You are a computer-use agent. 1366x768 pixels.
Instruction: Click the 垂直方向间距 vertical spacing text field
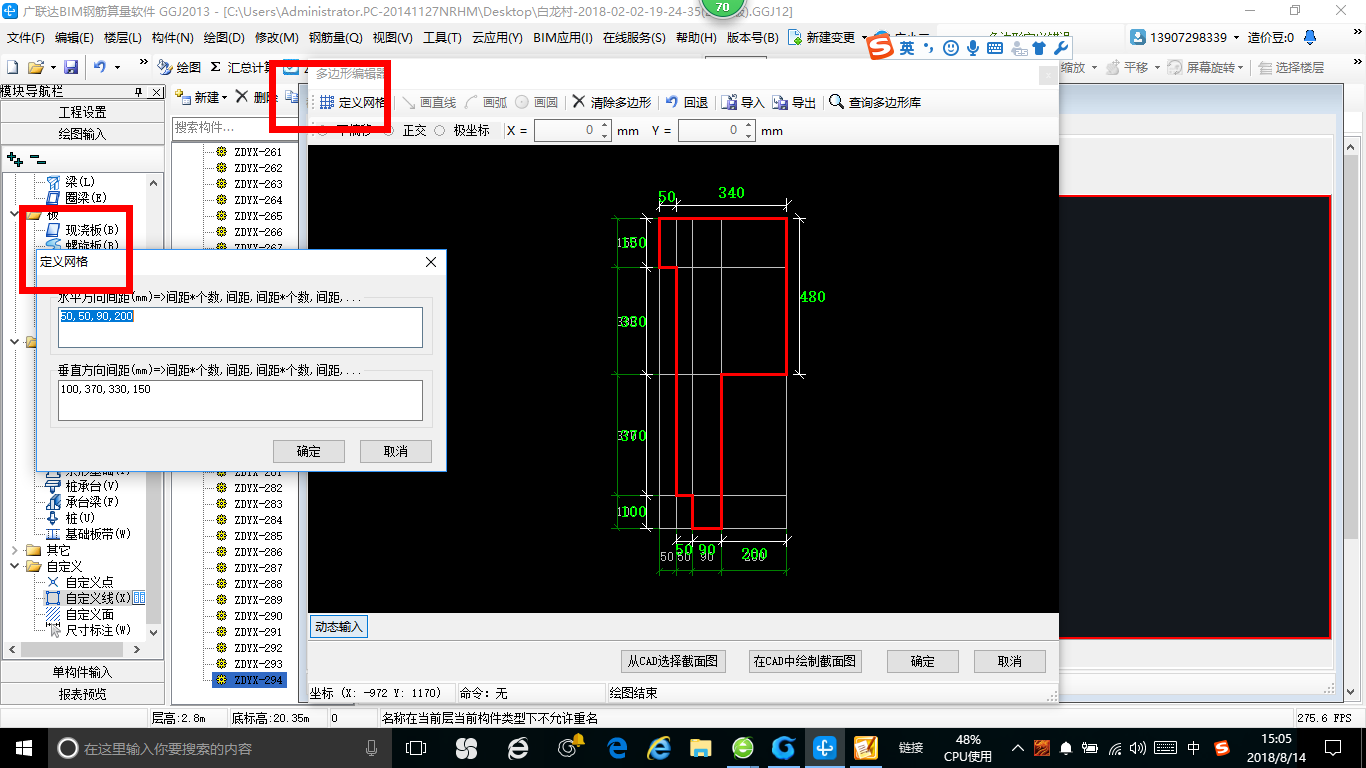(x=241, y=400)
